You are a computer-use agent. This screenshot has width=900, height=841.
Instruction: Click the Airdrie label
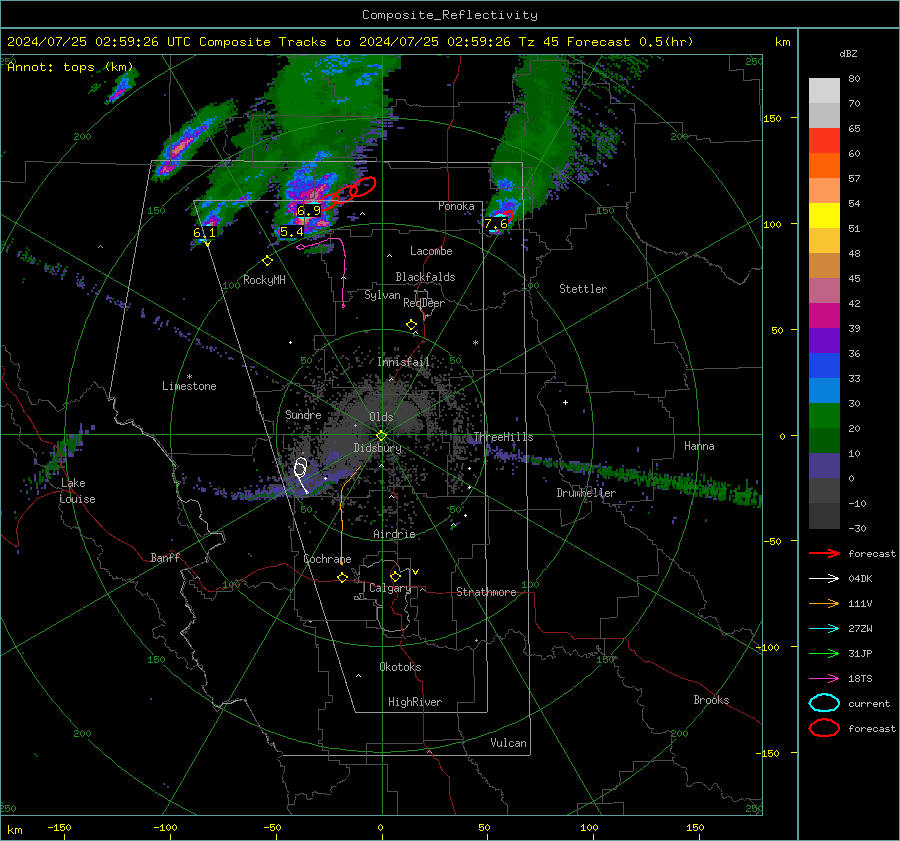tap(394, 534)
